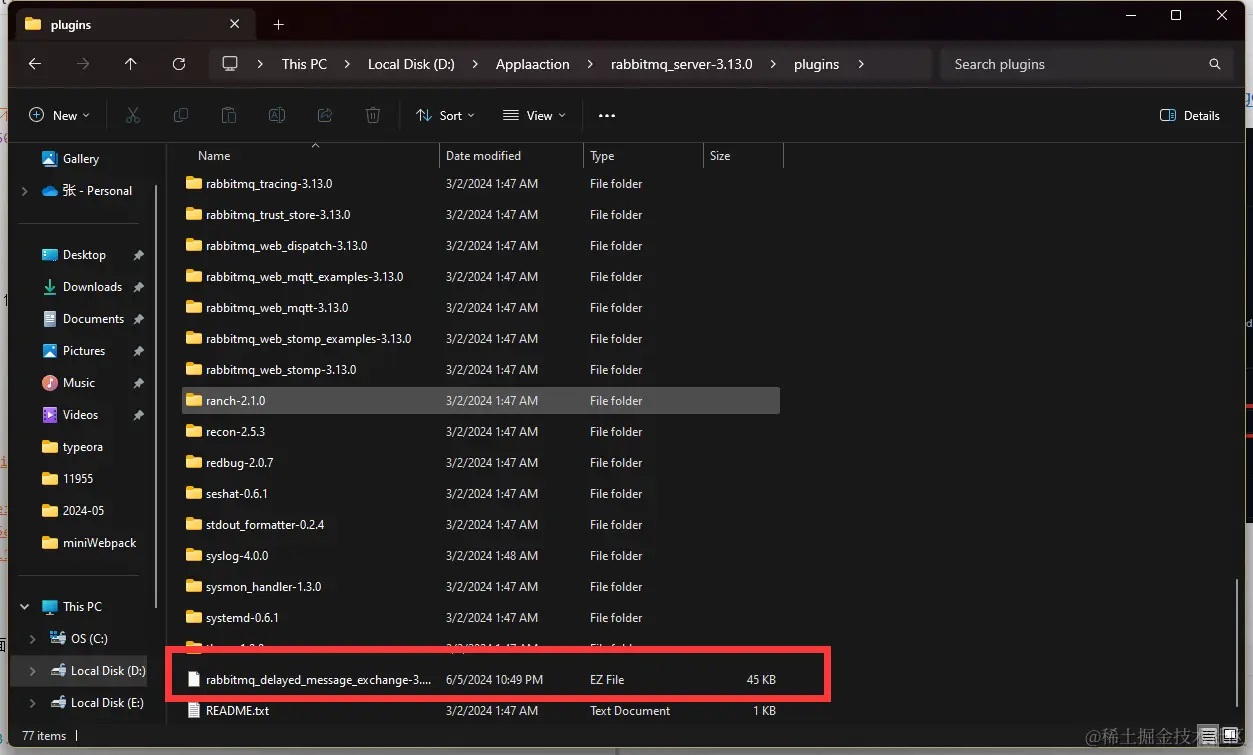Select seshat-0.6.1 folder
The image size is (1253, 755).
[x=480, y=493]
